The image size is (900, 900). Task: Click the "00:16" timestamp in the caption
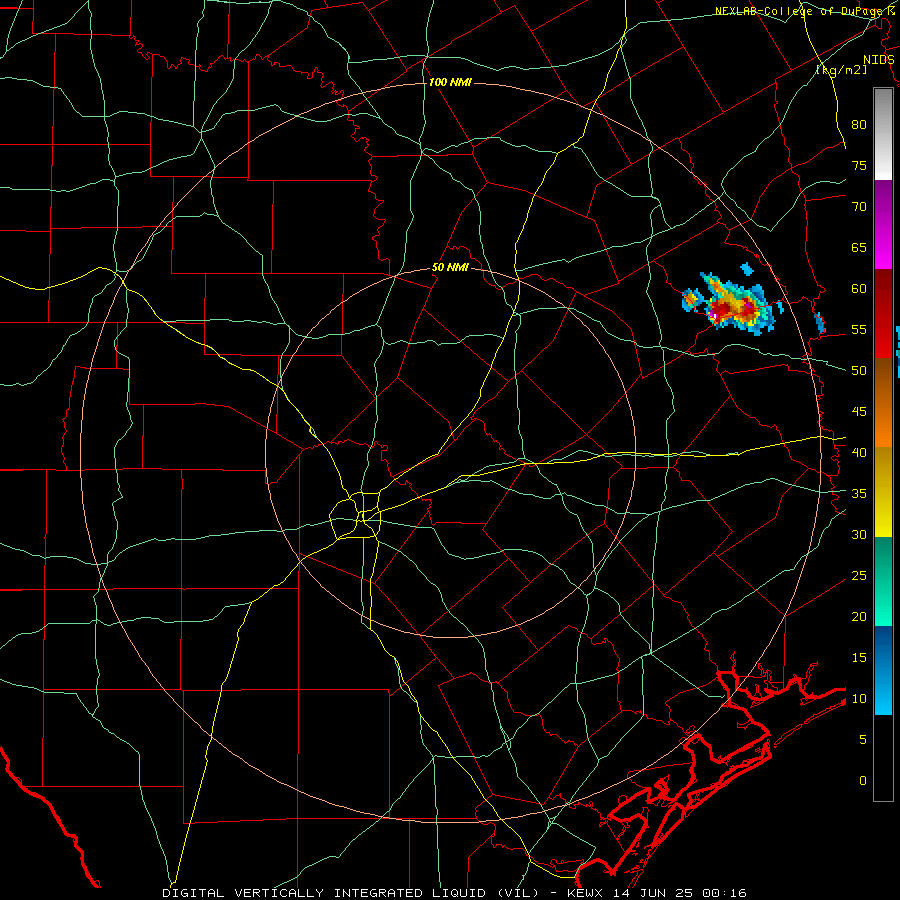(724, 893)
